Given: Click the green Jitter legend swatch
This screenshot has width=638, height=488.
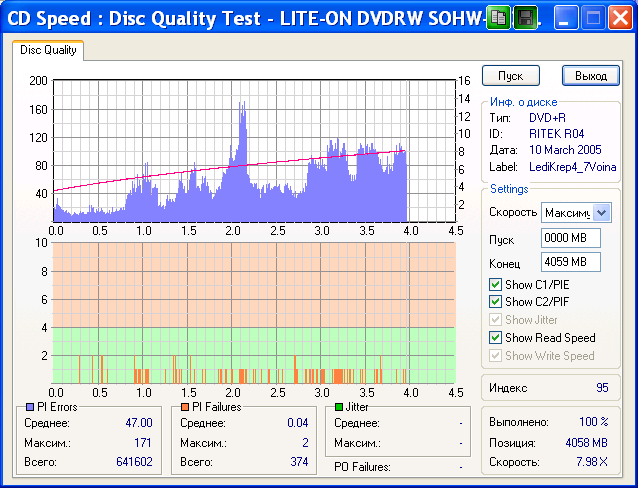Looking at the screenshot, I should pyautogui.click(x=337, y=407).
